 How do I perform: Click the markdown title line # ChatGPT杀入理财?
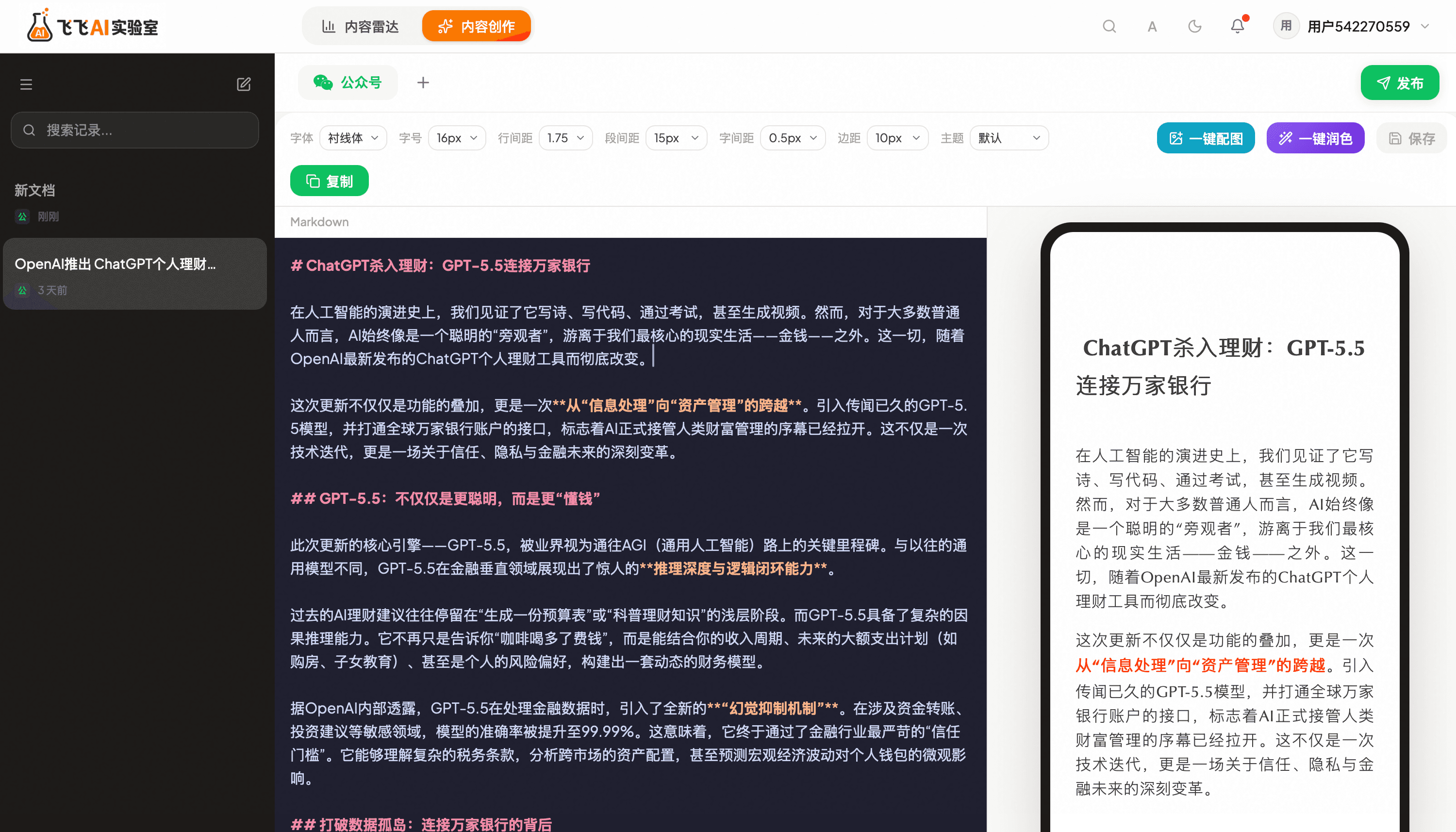440,266
